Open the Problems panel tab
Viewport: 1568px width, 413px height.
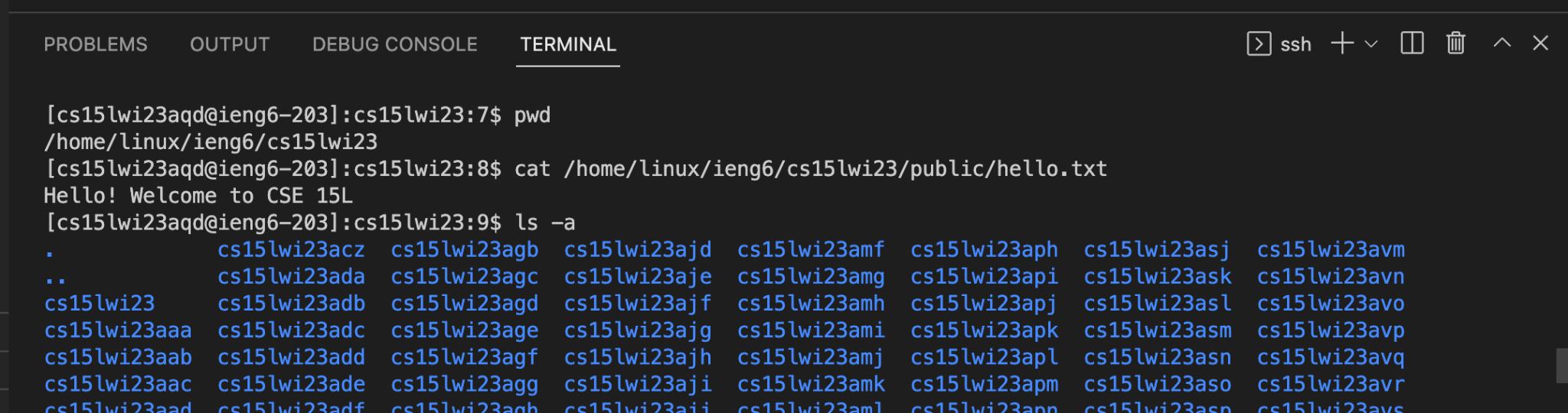click(96, 44)
